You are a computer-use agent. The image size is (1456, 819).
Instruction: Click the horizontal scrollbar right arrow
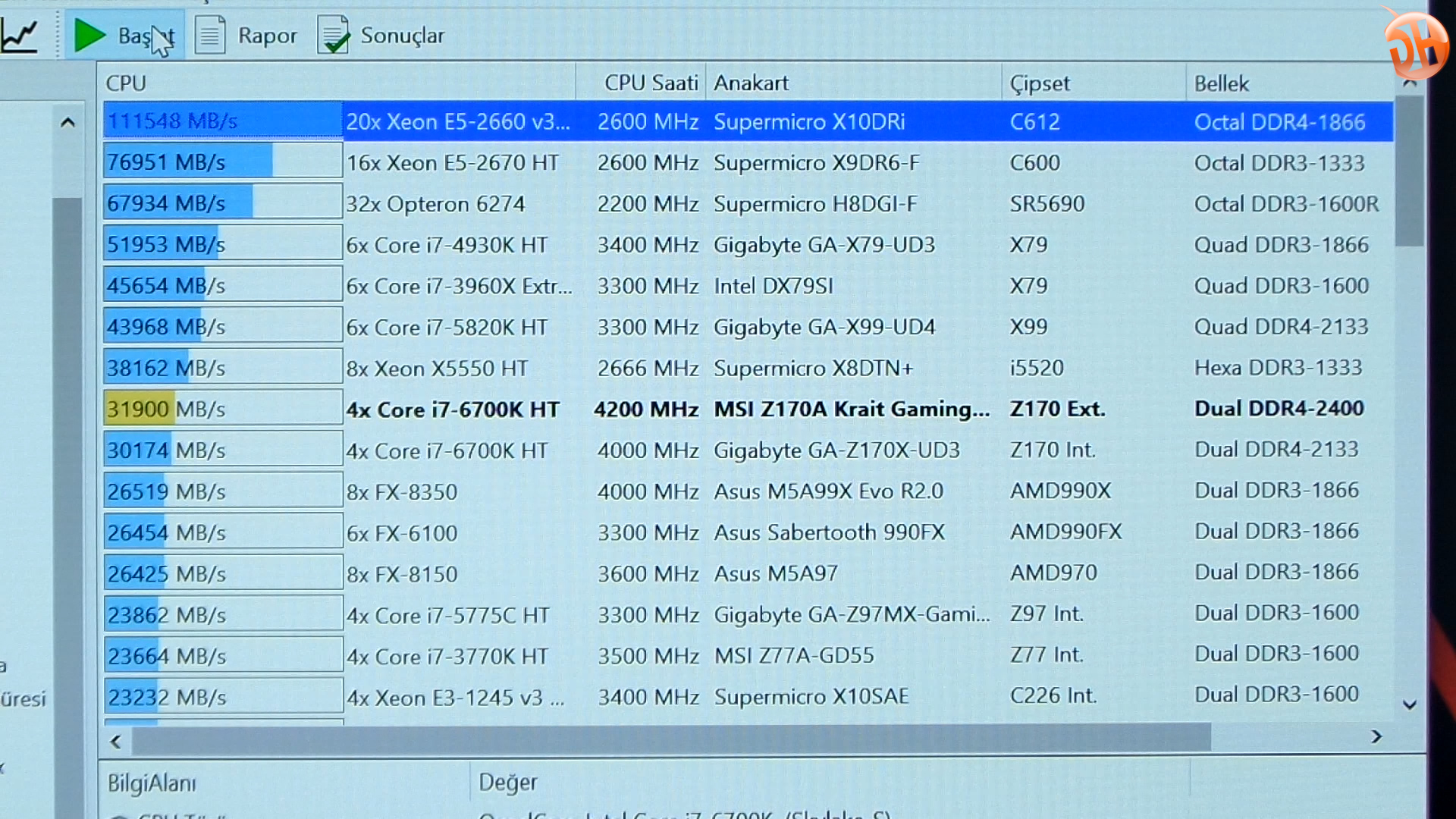pos(1377,737)
